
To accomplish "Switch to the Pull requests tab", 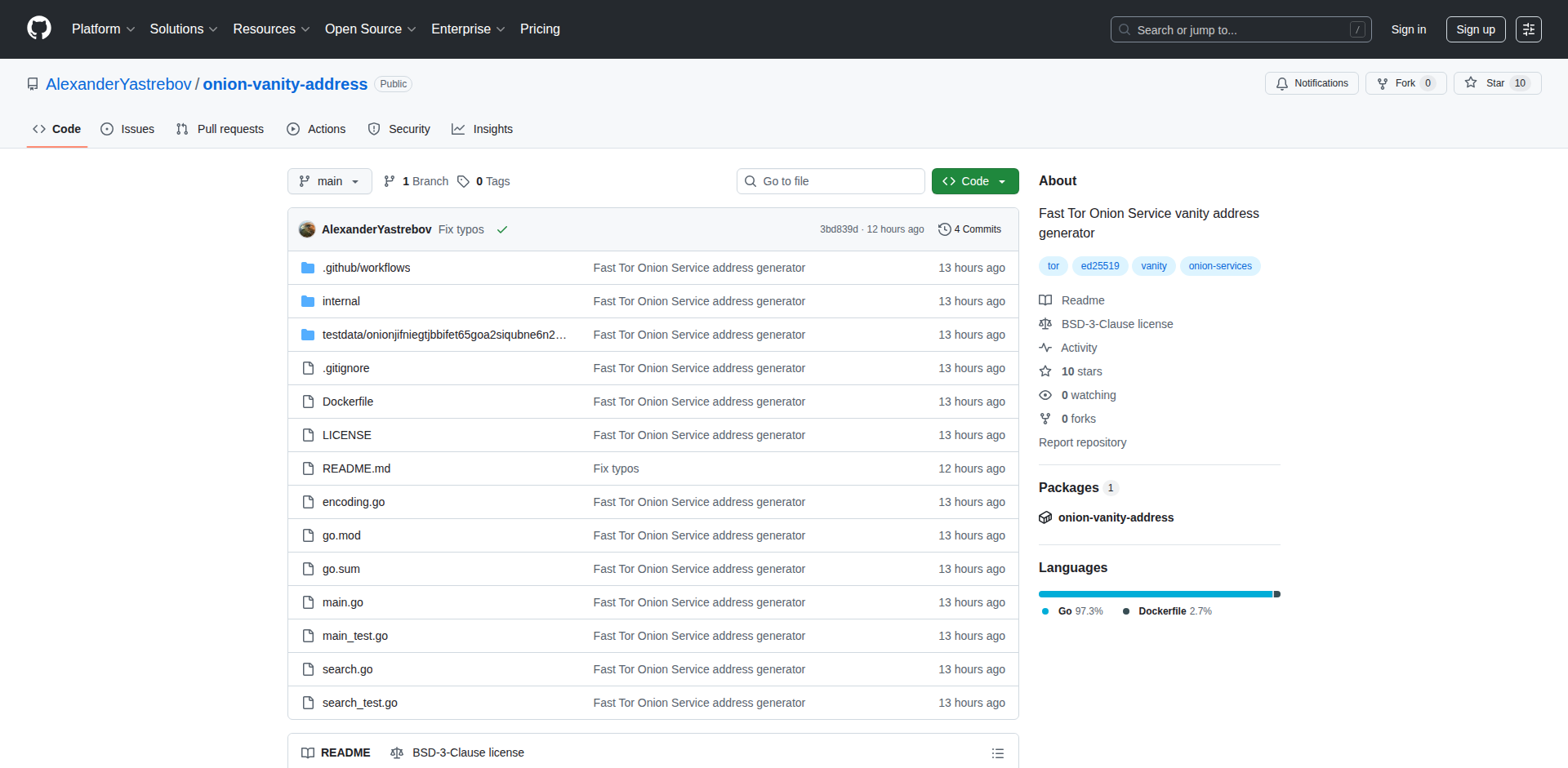I will click(220, 129).
